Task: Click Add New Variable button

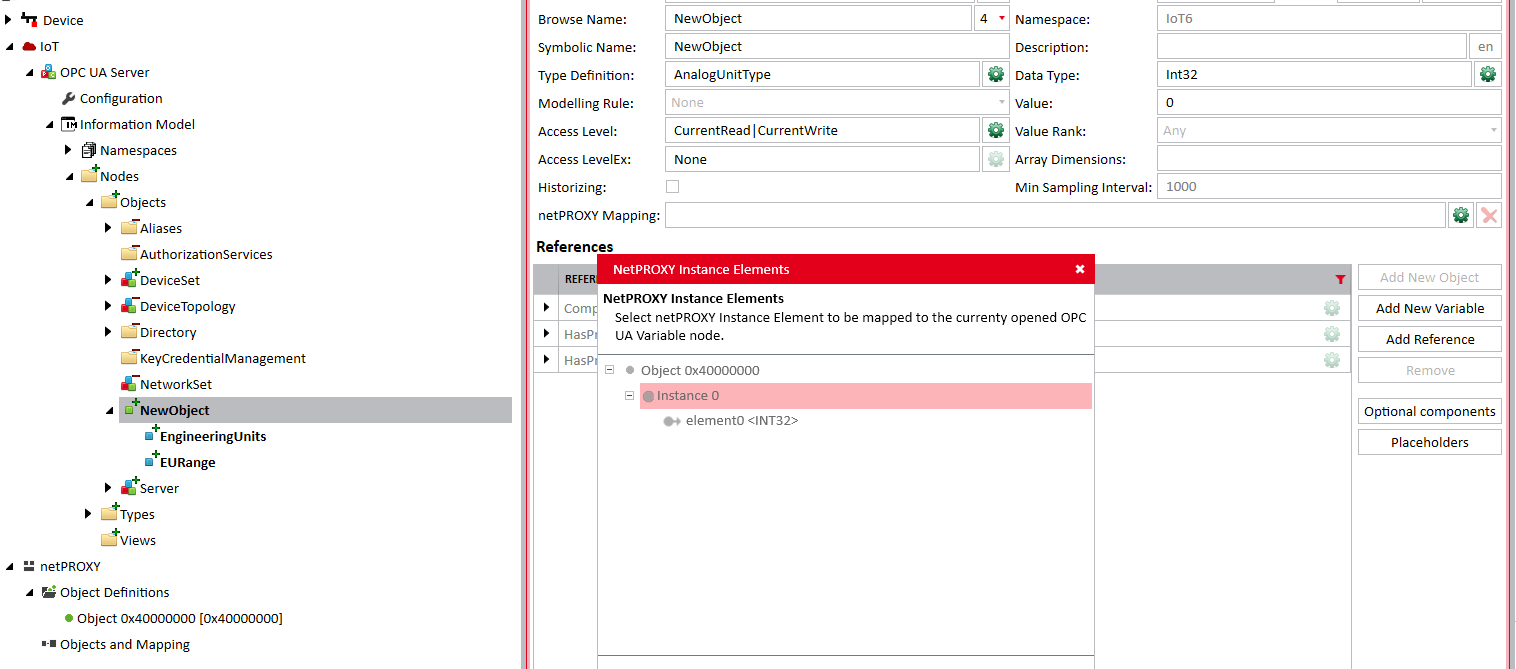Action: [1430, 308]
